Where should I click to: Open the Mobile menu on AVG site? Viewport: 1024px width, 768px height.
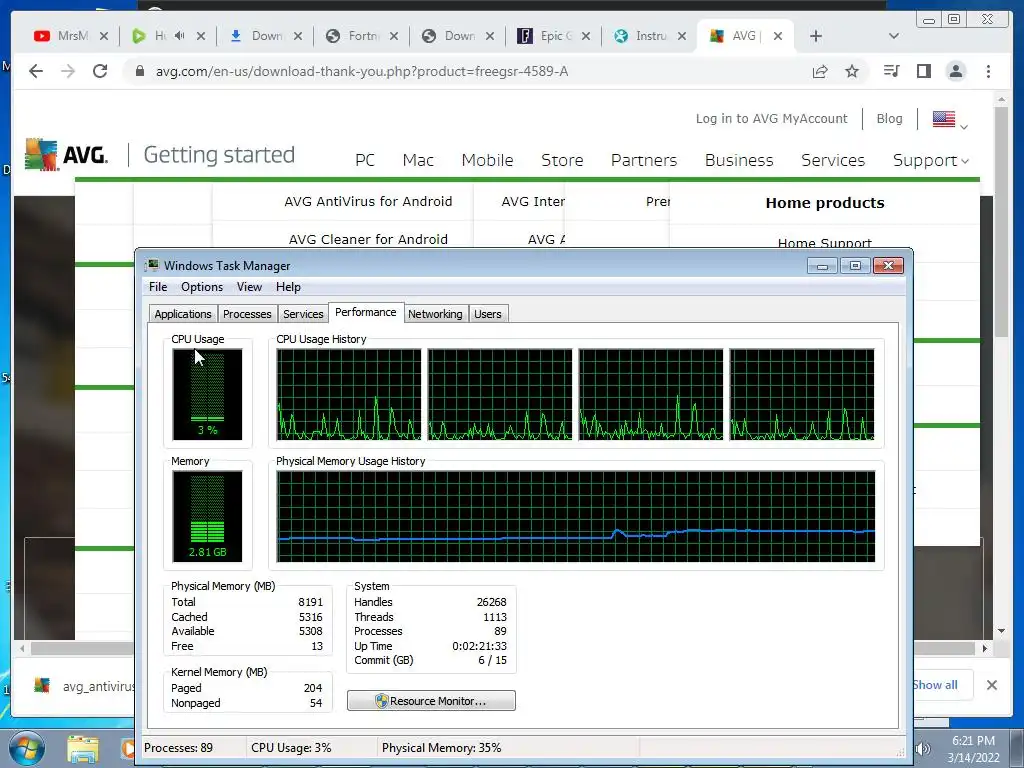[x=487, y=161]
